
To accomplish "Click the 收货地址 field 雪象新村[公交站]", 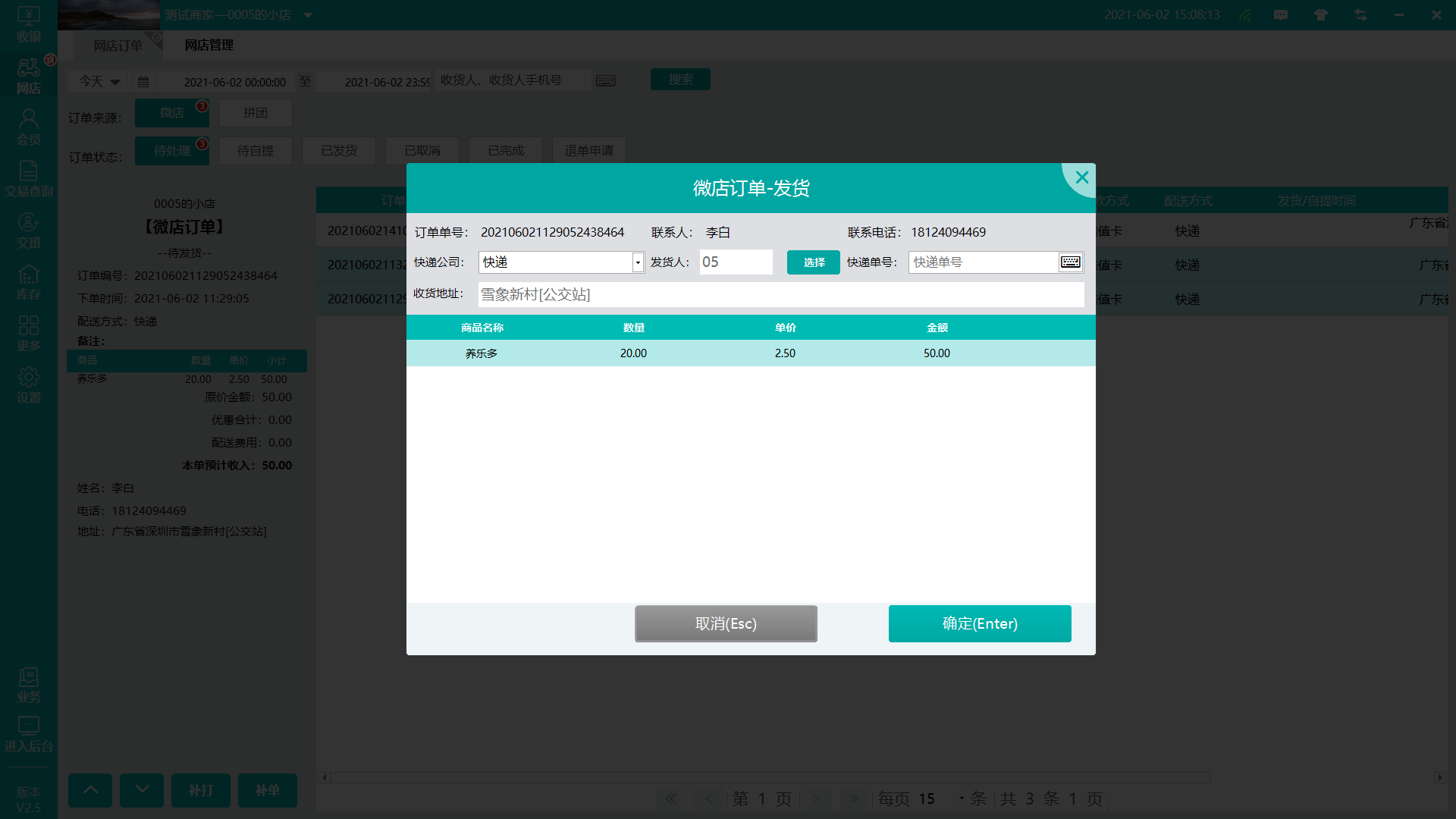I will point(781,294).
